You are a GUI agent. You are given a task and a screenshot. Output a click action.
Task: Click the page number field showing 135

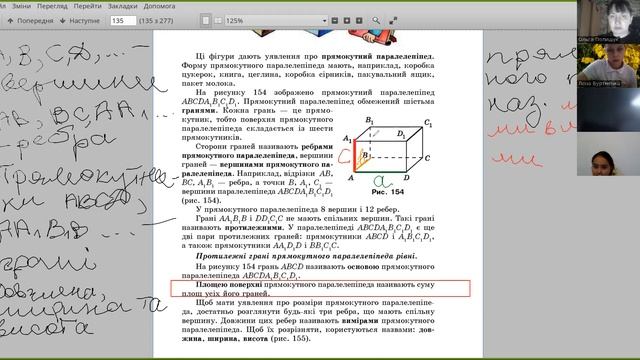click(x=123, y=20)
